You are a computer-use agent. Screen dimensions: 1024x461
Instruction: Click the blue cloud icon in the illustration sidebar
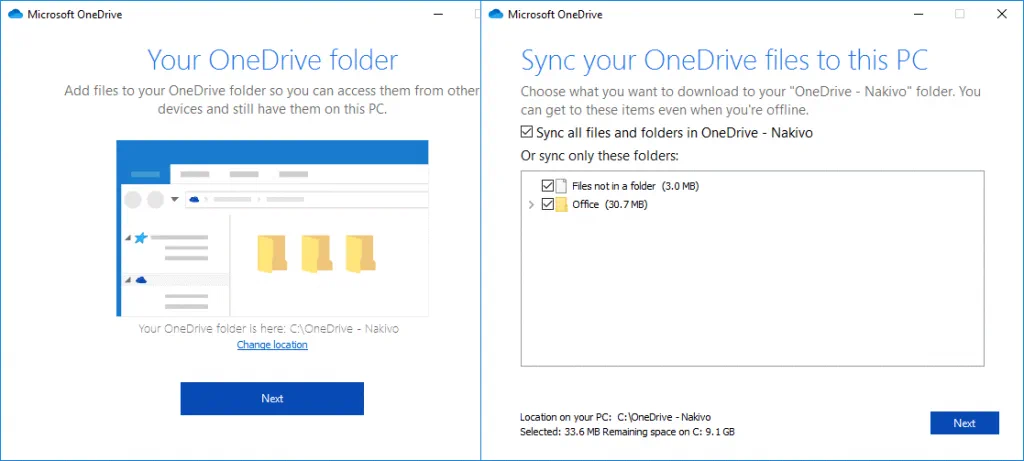[141, 280]
